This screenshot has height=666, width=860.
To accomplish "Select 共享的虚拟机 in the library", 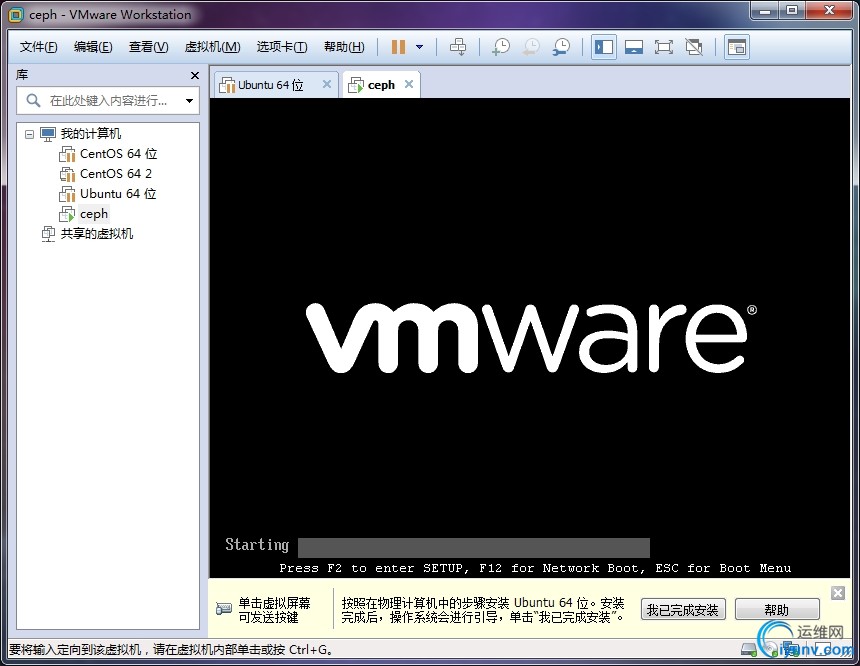I will click(97, 234).
